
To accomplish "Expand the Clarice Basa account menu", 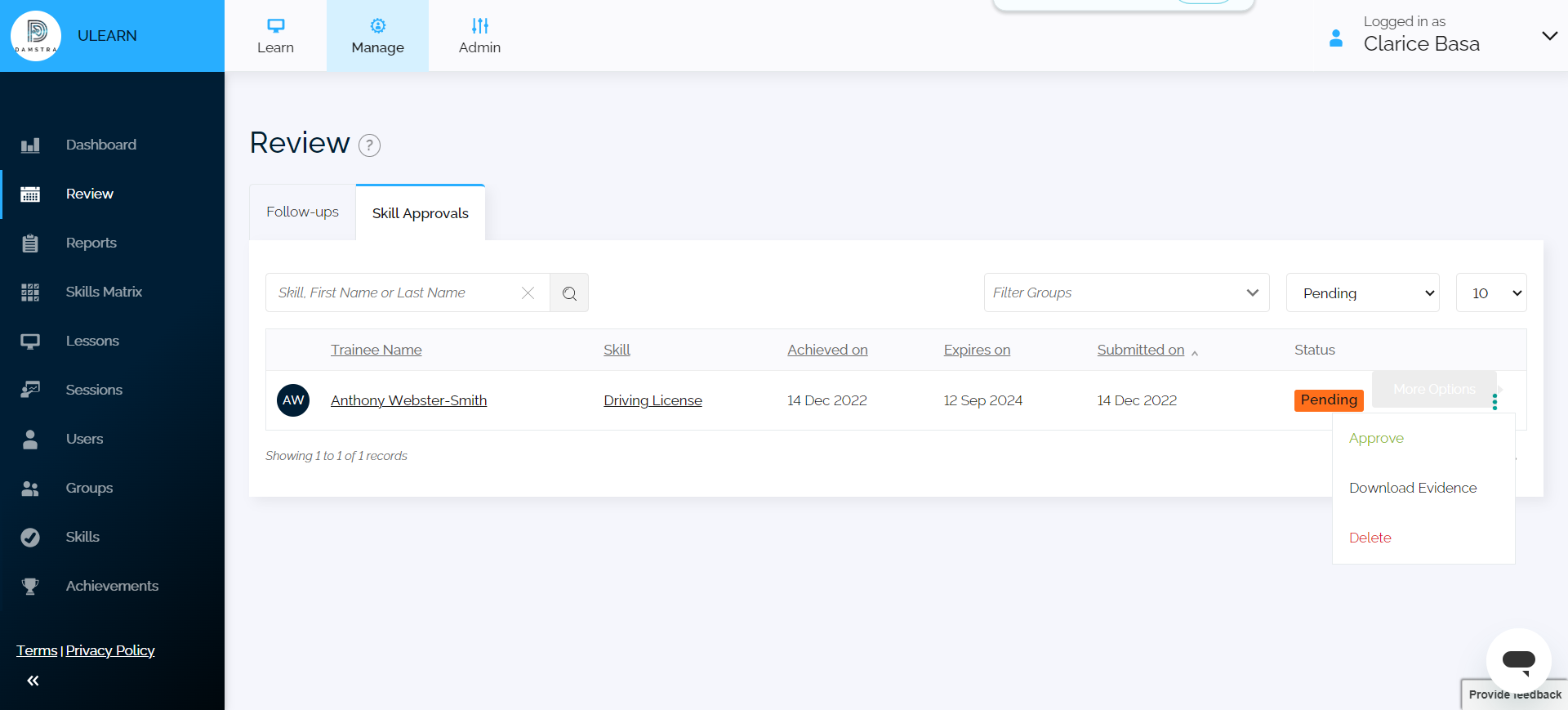I will point(1549,36).
